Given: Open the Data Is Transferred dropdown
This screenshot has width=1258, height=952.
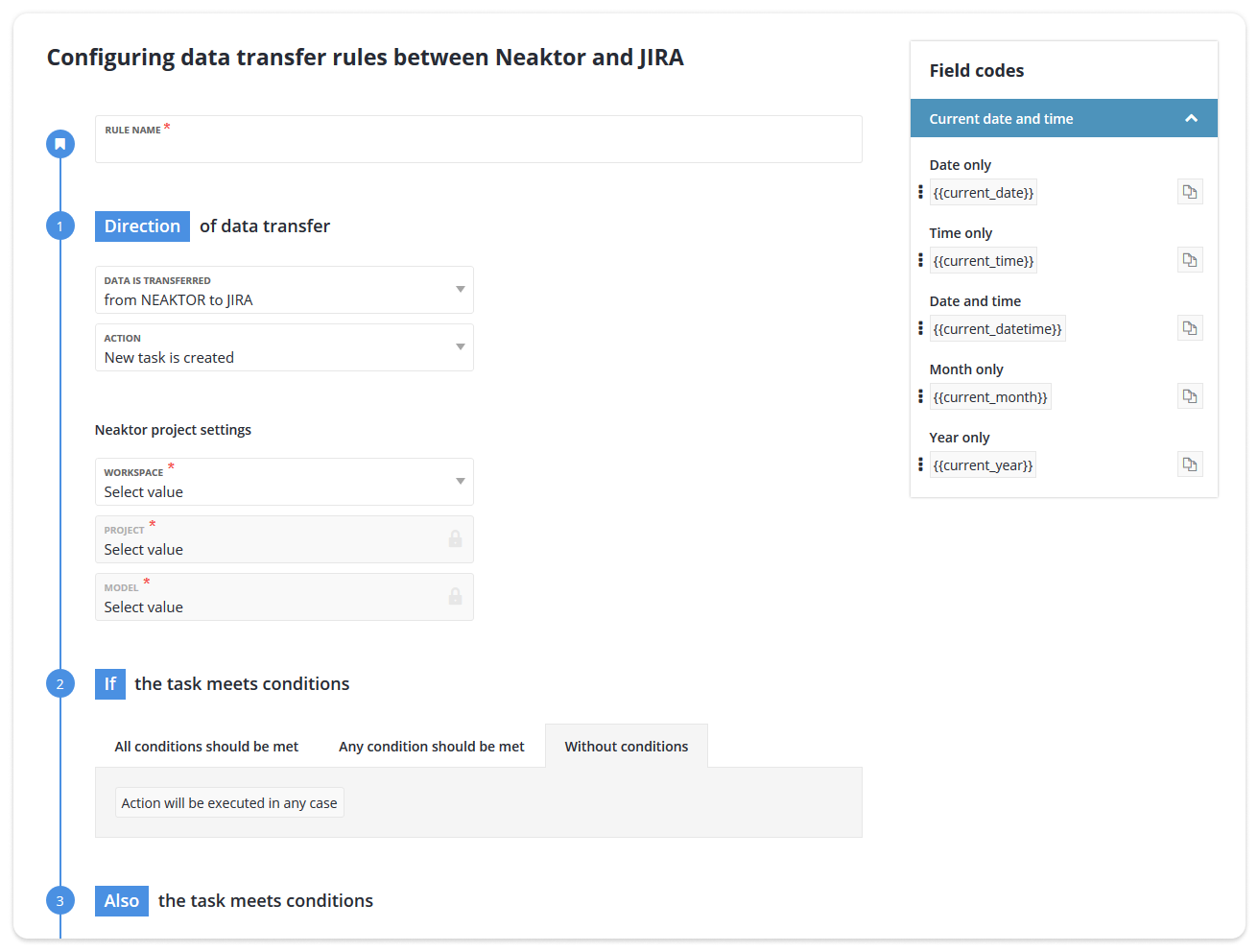Looking at the screenshot, I should pos(284,290).
